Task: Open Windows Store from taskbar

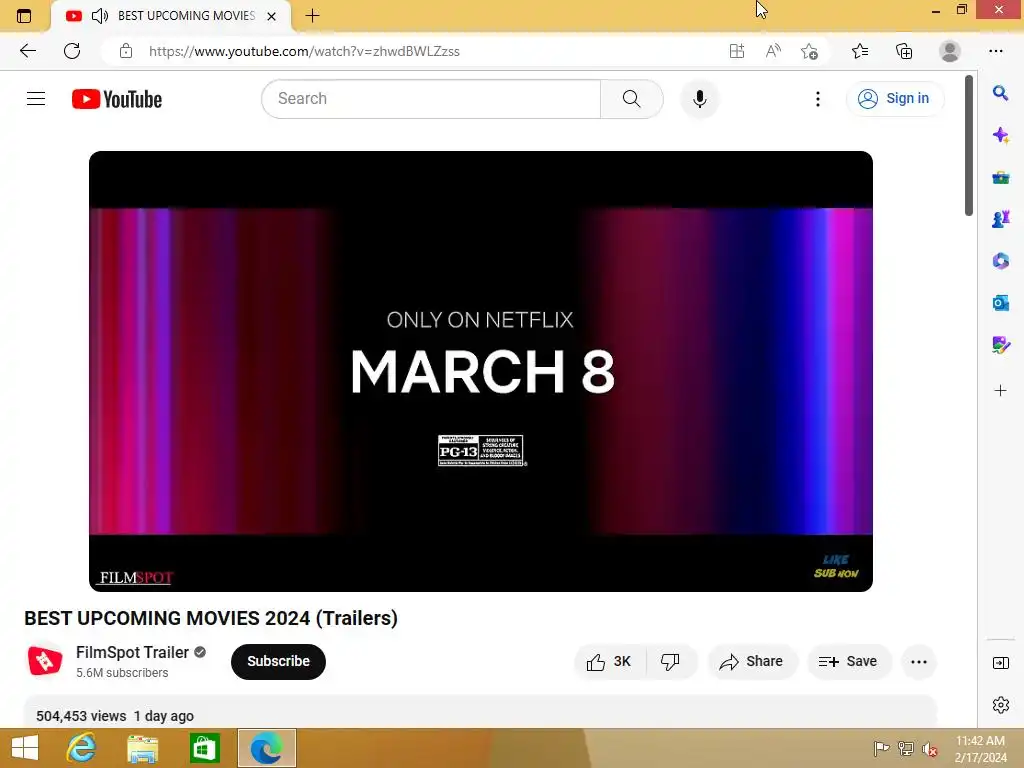Action: click(204, 748)
